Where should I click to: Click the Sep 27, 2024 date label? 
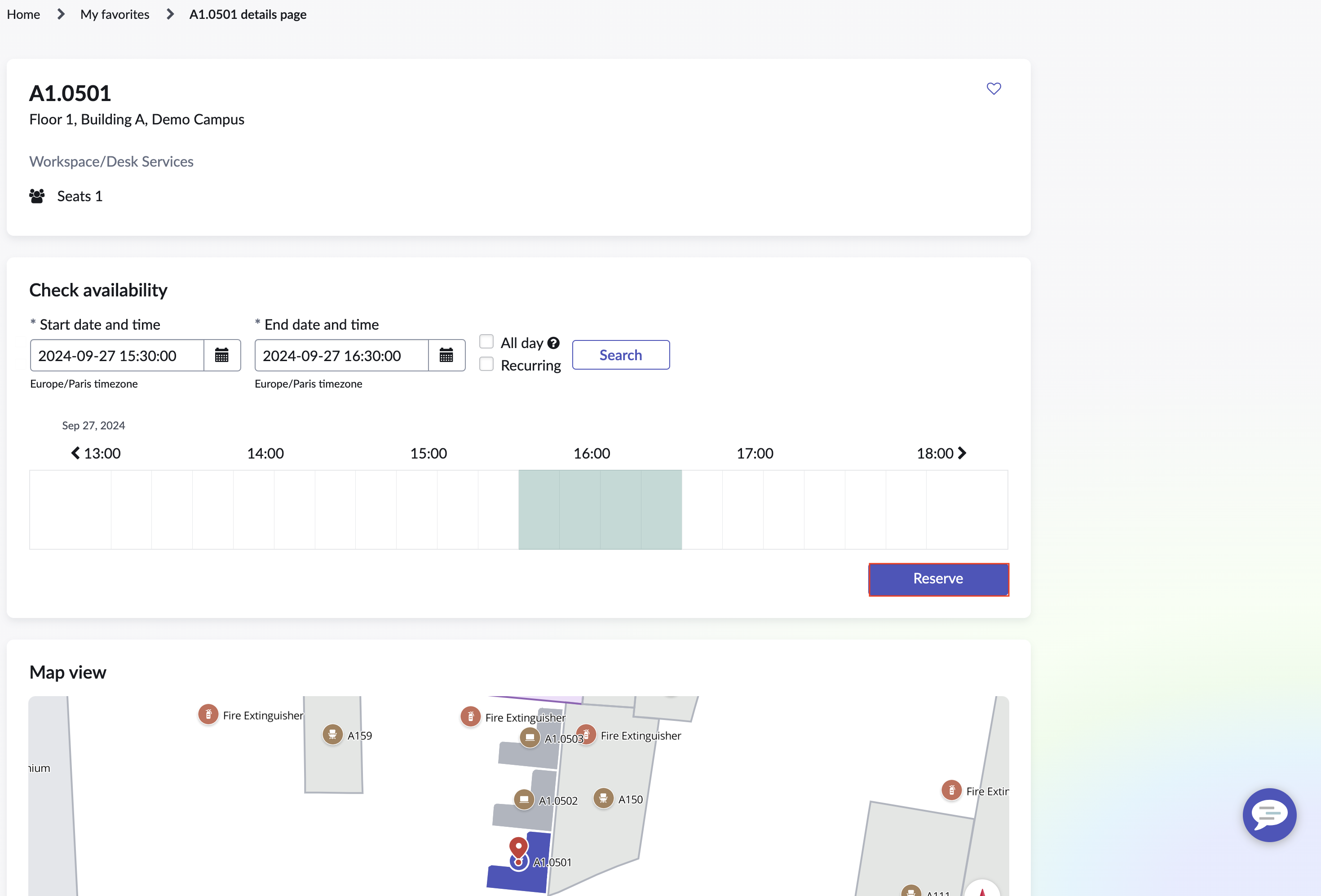(94, 425)
